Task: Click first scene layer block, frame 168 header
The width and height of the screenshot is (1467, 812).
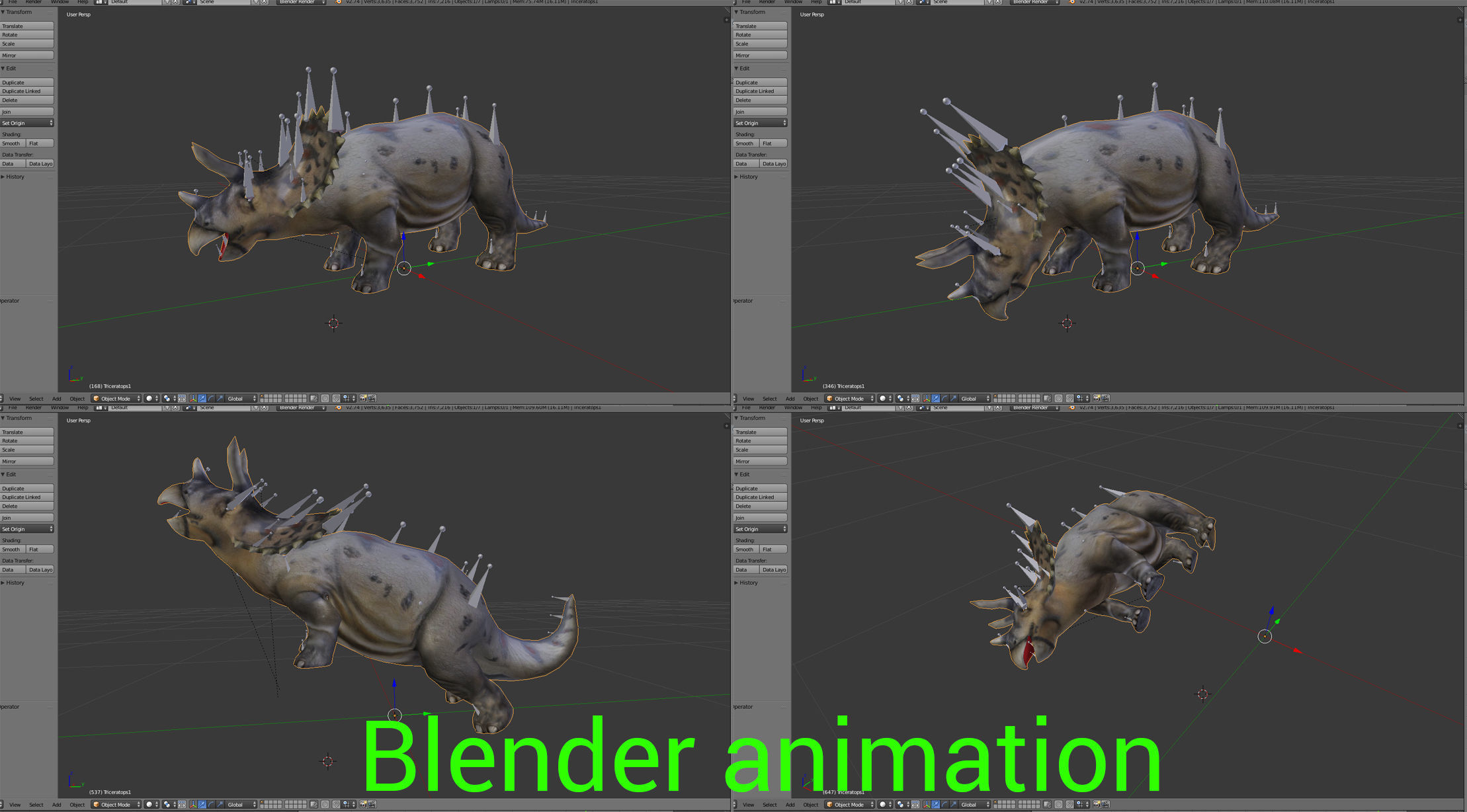Action: click(x=271, y=398)
